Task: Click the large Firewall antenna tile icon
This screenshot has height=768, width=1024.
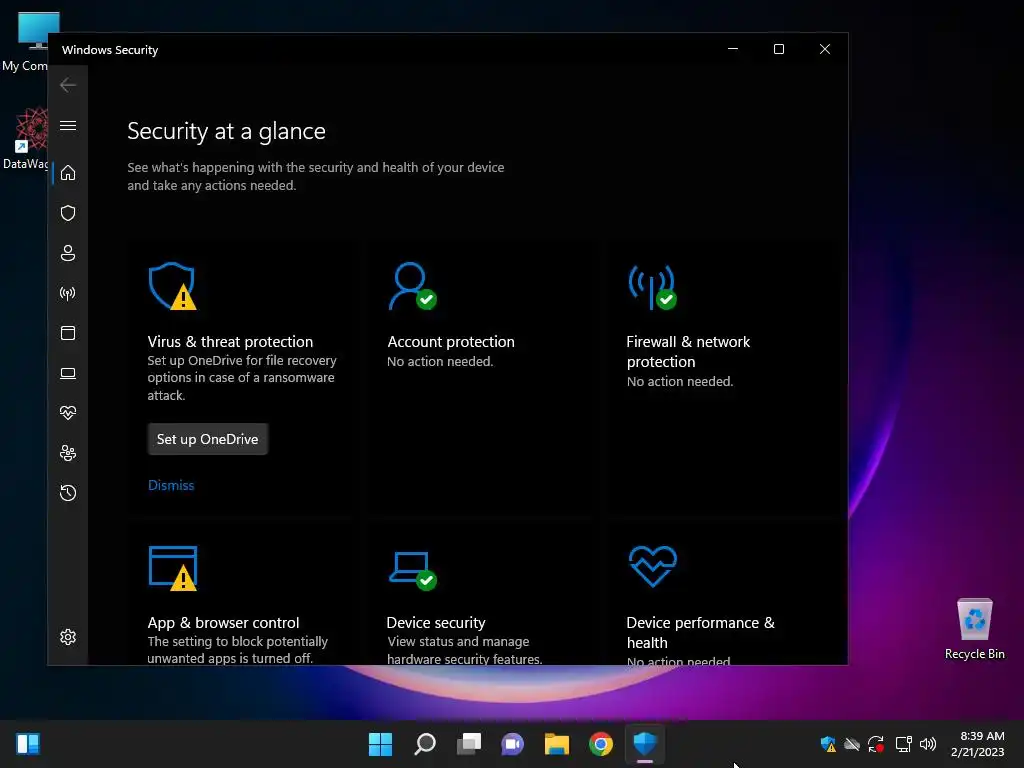Action: [x=652, y=287]
